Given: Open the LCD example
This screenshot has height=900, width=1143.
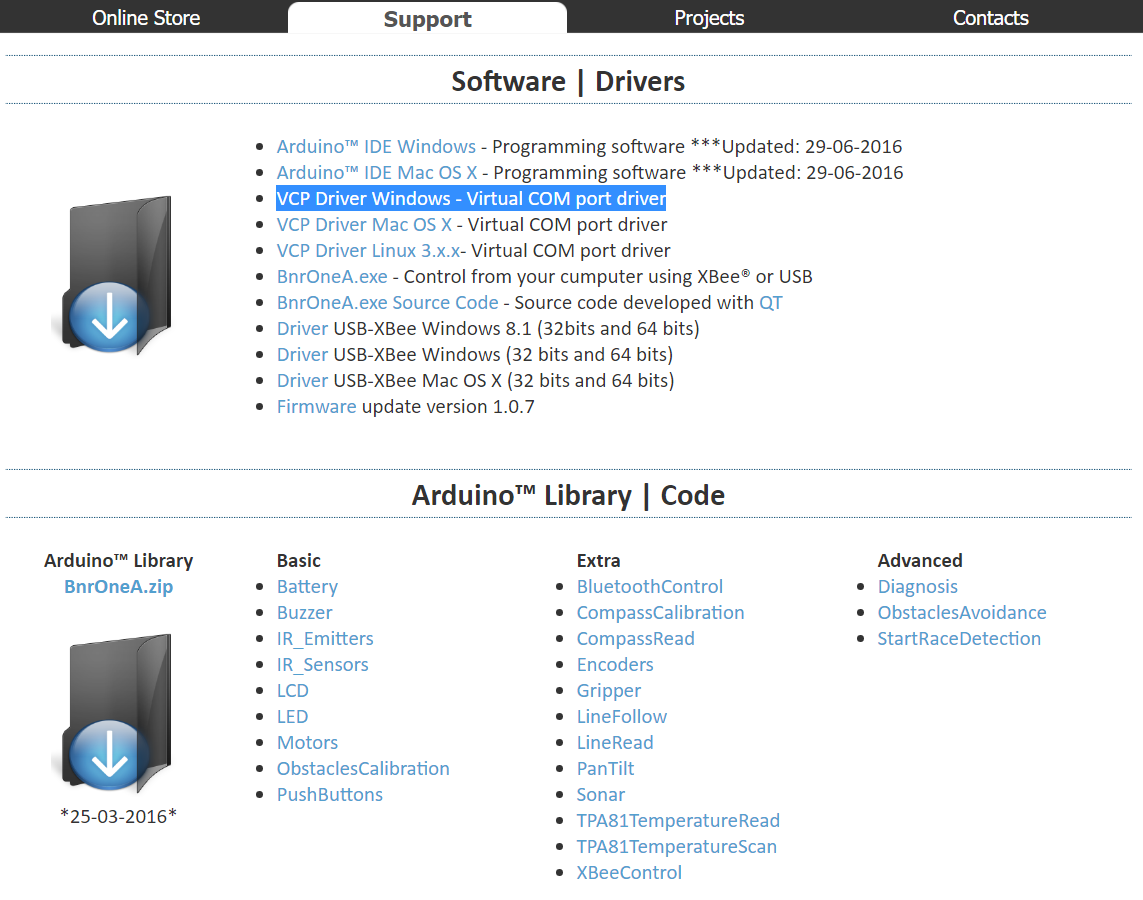Looking at the screenshot, I should 292,691.
